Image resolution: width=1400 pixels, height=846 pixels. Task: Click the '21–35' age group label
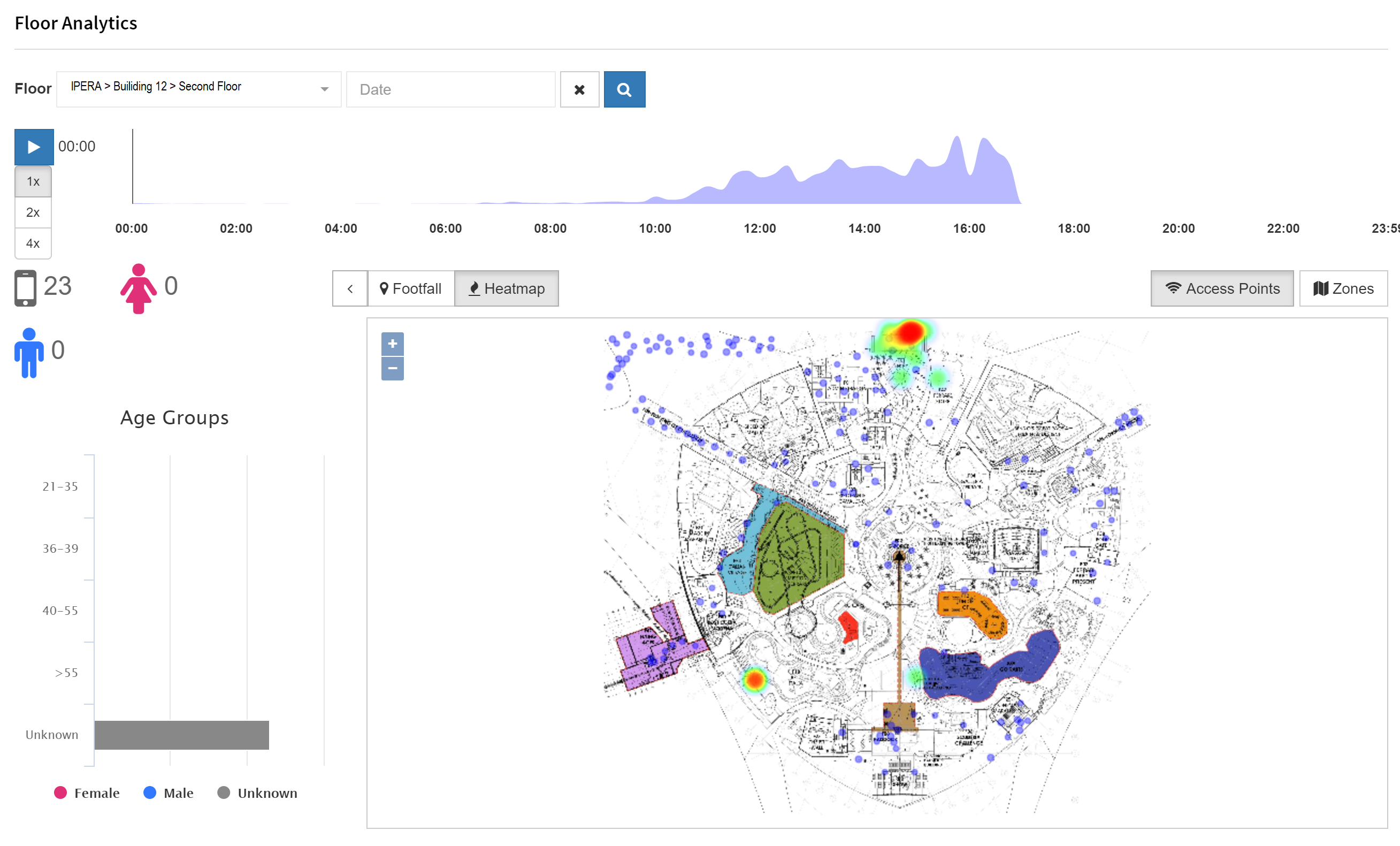tap(60, 486)
